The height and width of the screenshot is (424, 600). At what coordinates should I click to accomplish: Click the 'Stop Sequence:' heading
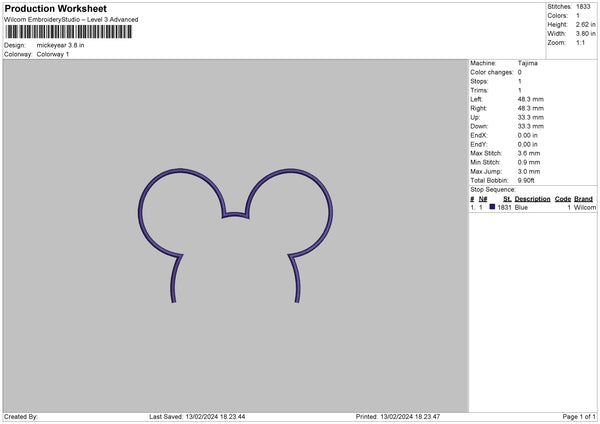pos(493,190)
